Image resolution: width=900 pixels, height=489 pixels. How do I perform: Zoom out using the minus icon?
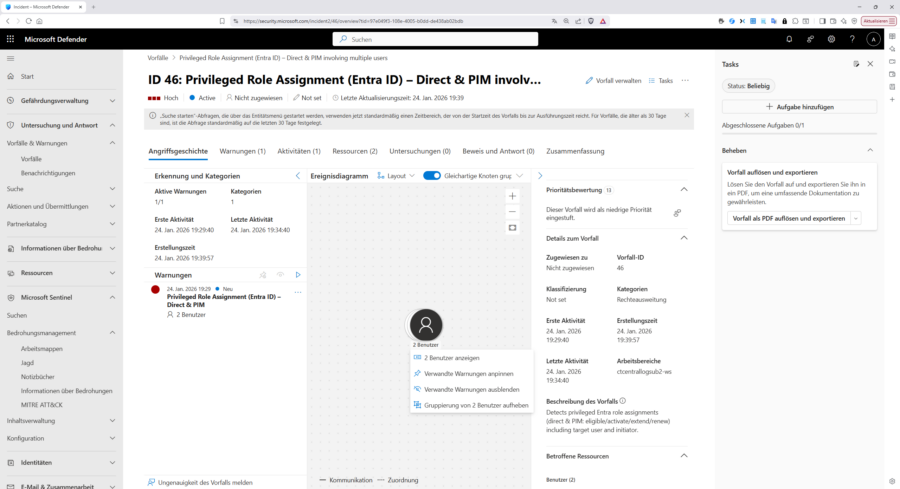pyautogui.click(x=512, y=212)
